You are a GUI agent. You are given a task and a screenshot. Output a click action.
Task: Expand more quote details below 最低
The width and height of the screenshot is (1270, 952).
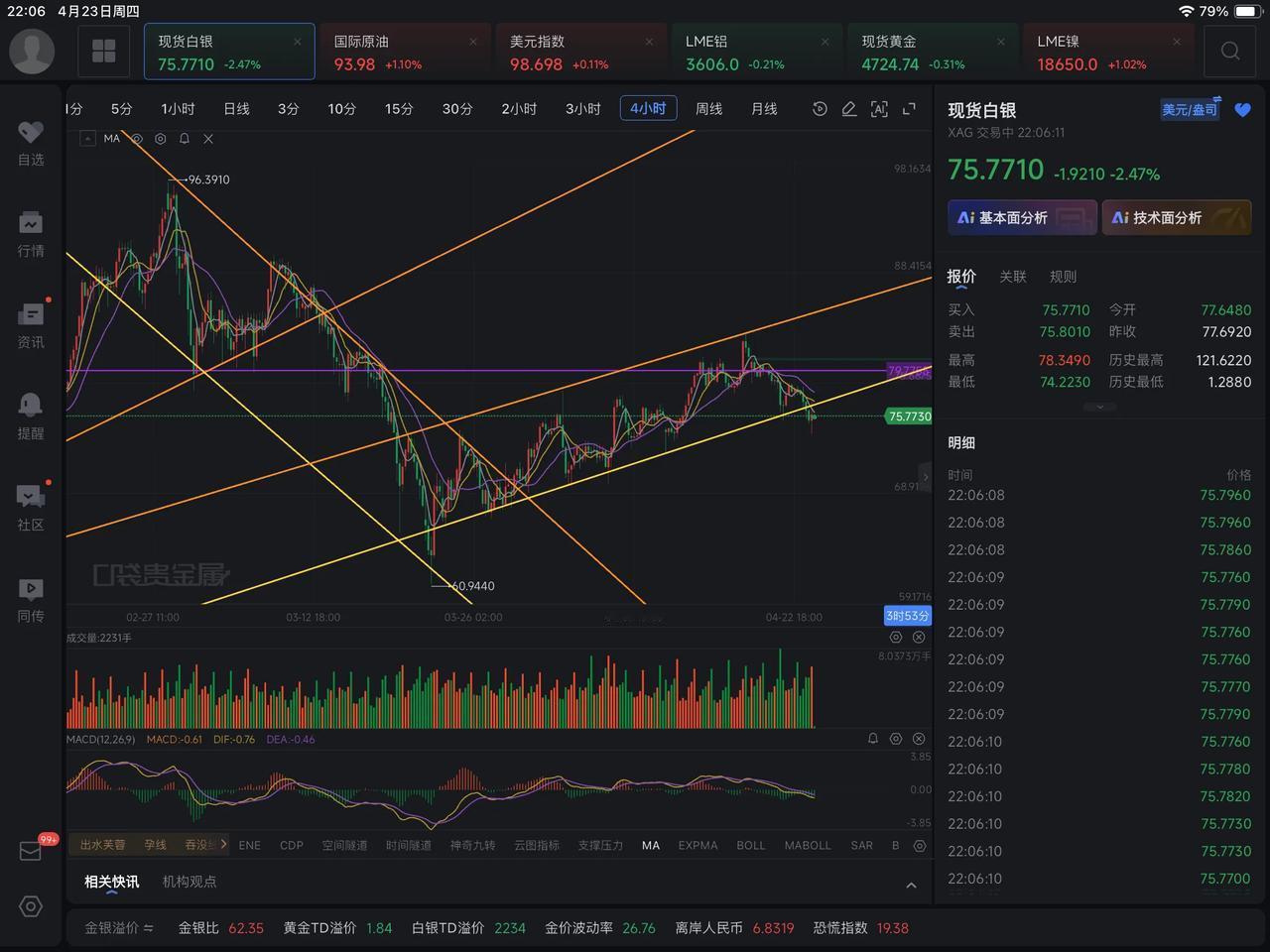point(1099,407)
